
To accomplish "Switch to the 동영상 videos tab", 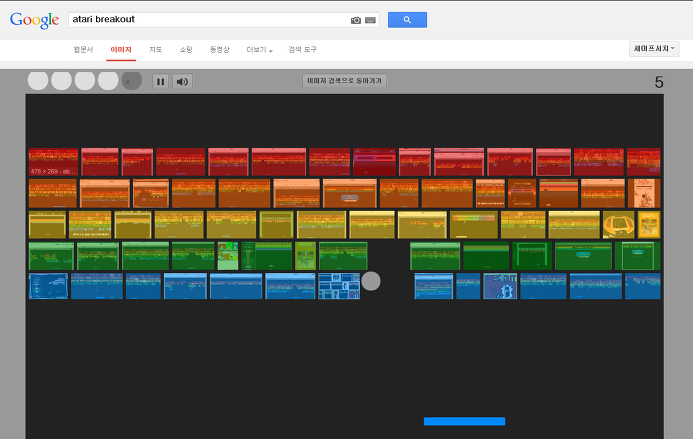I will (220, 50).
